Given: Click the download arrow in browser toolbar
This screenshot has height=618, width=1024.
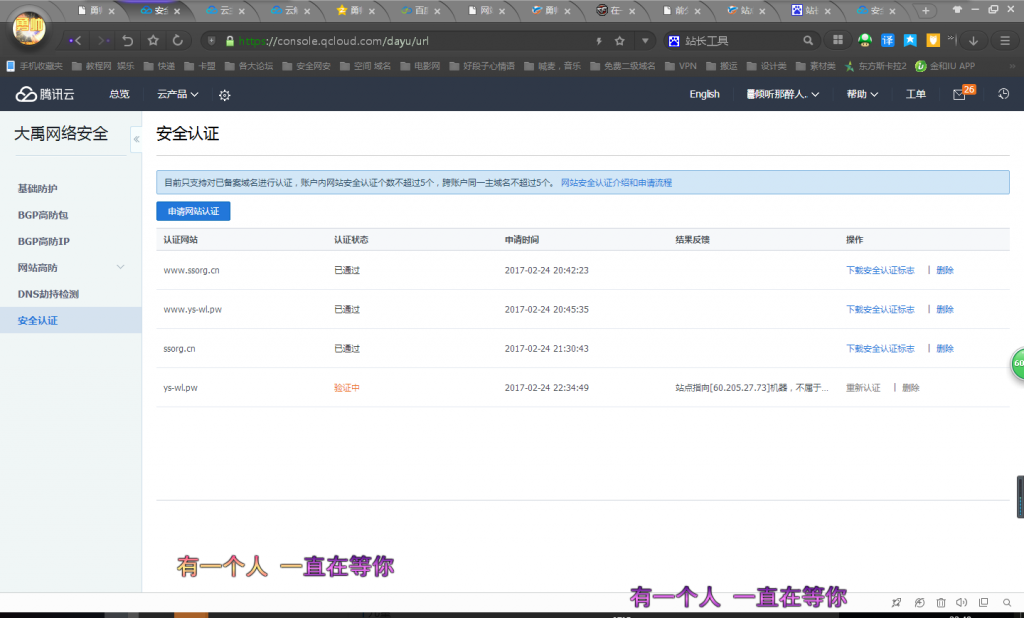Looking at the screenshot, I should pos(974,41).
